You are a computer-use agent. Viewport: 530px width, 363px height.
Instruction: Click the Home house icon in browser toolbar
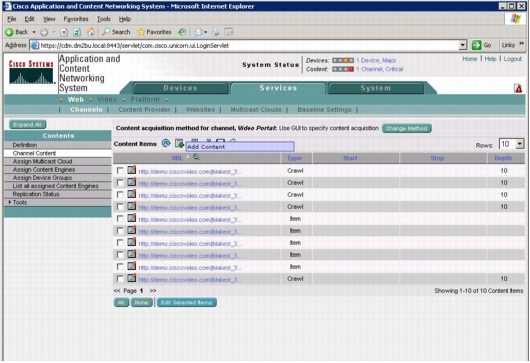click(90, 32)
